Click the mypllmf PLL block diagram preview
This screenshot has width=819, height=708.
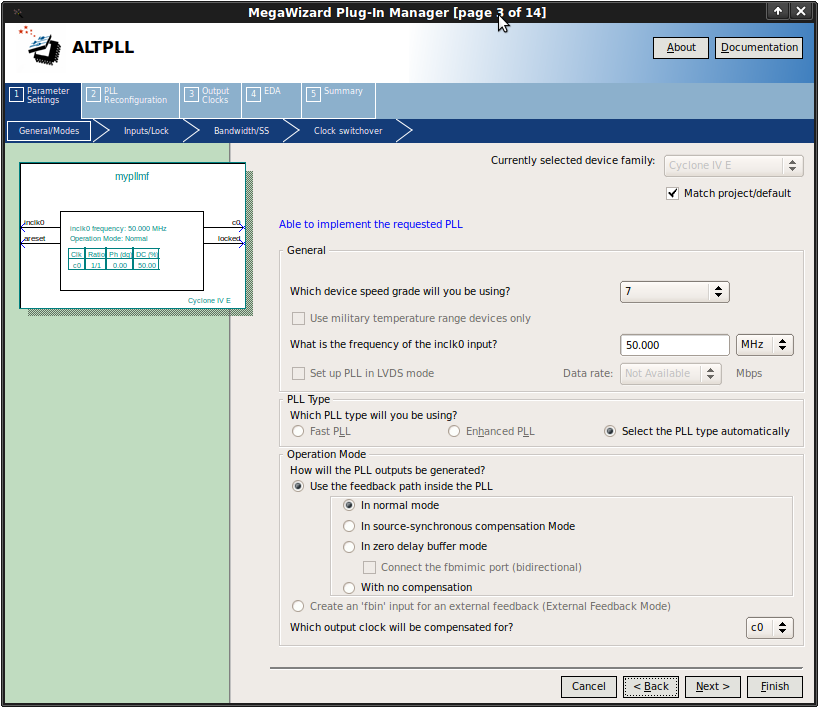point(132,237)
